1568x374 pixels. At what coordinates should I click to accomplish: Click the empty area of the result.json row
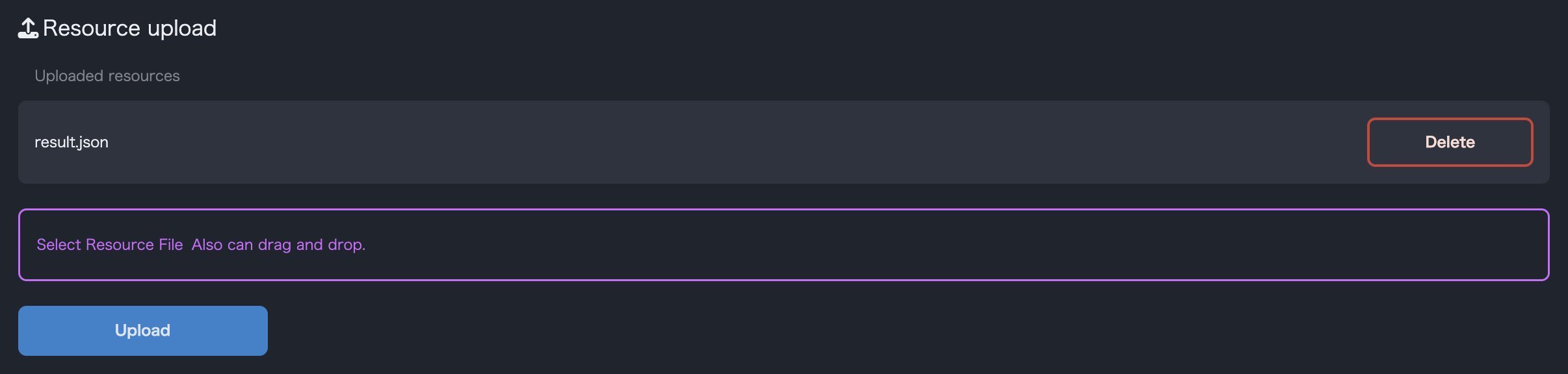point(715,142)
